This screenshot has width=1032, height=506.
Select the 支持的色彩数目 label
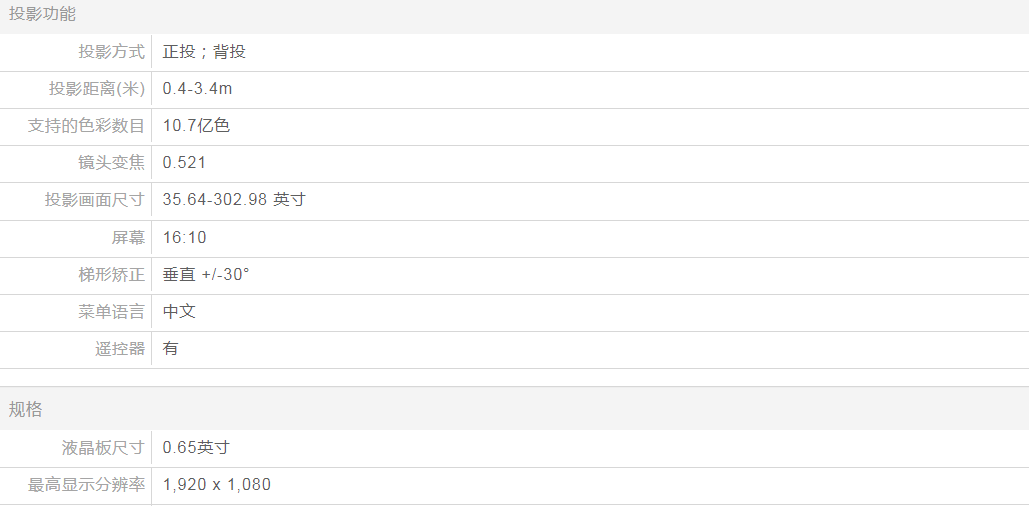87,126
